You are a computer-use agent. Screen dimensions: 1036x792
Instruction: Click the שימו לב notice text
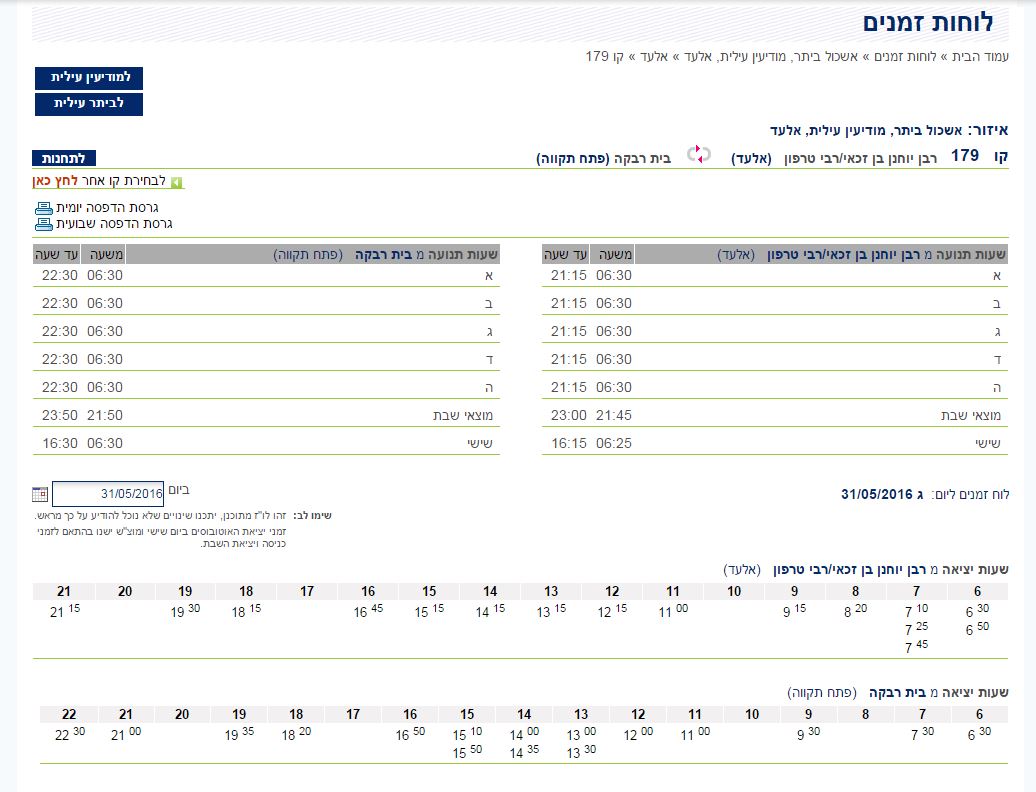(313, 516)
